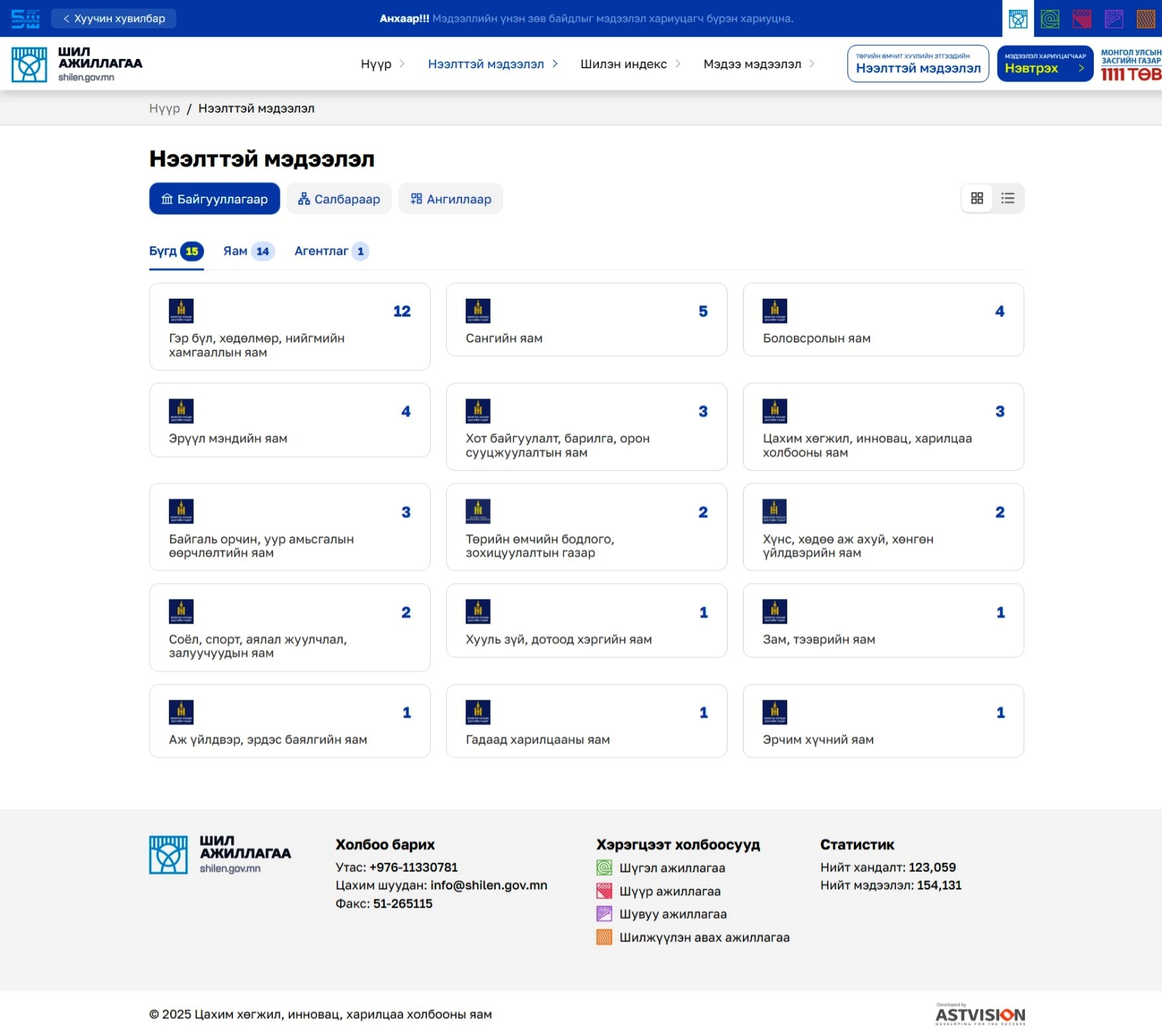Open the Сангийн яам card

coord(586,320)
